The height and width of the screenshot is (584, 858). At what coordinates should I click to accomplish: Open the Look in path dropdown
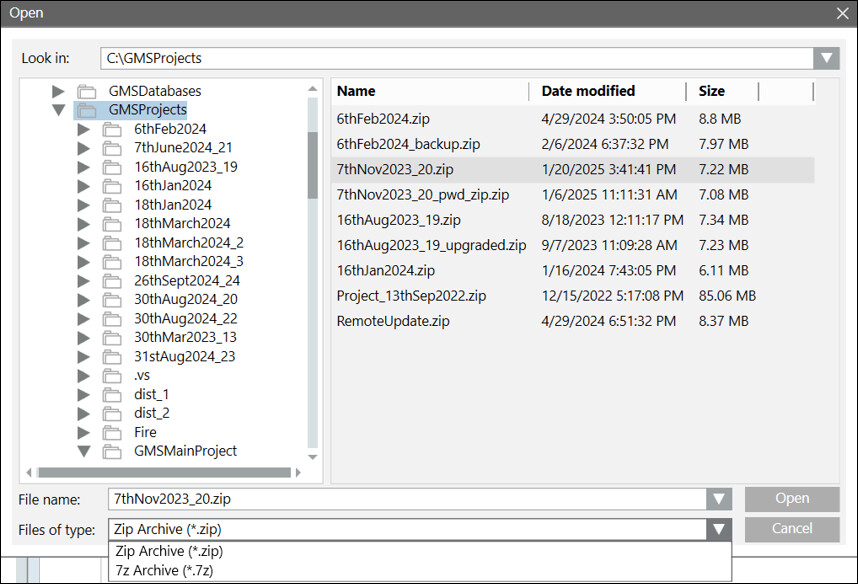tap(826, 58)
